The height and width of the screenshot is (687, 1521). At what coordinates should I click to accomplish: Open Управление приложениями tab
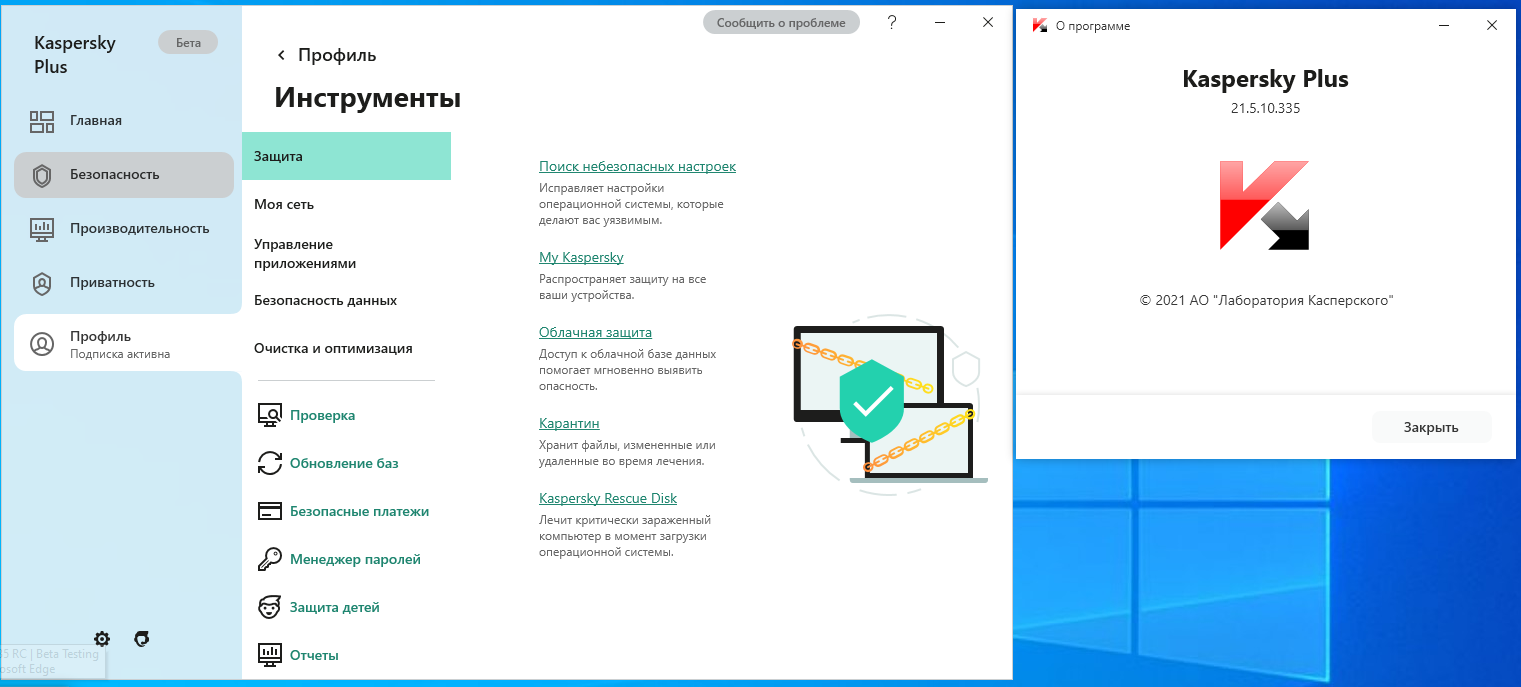point(346,254)
